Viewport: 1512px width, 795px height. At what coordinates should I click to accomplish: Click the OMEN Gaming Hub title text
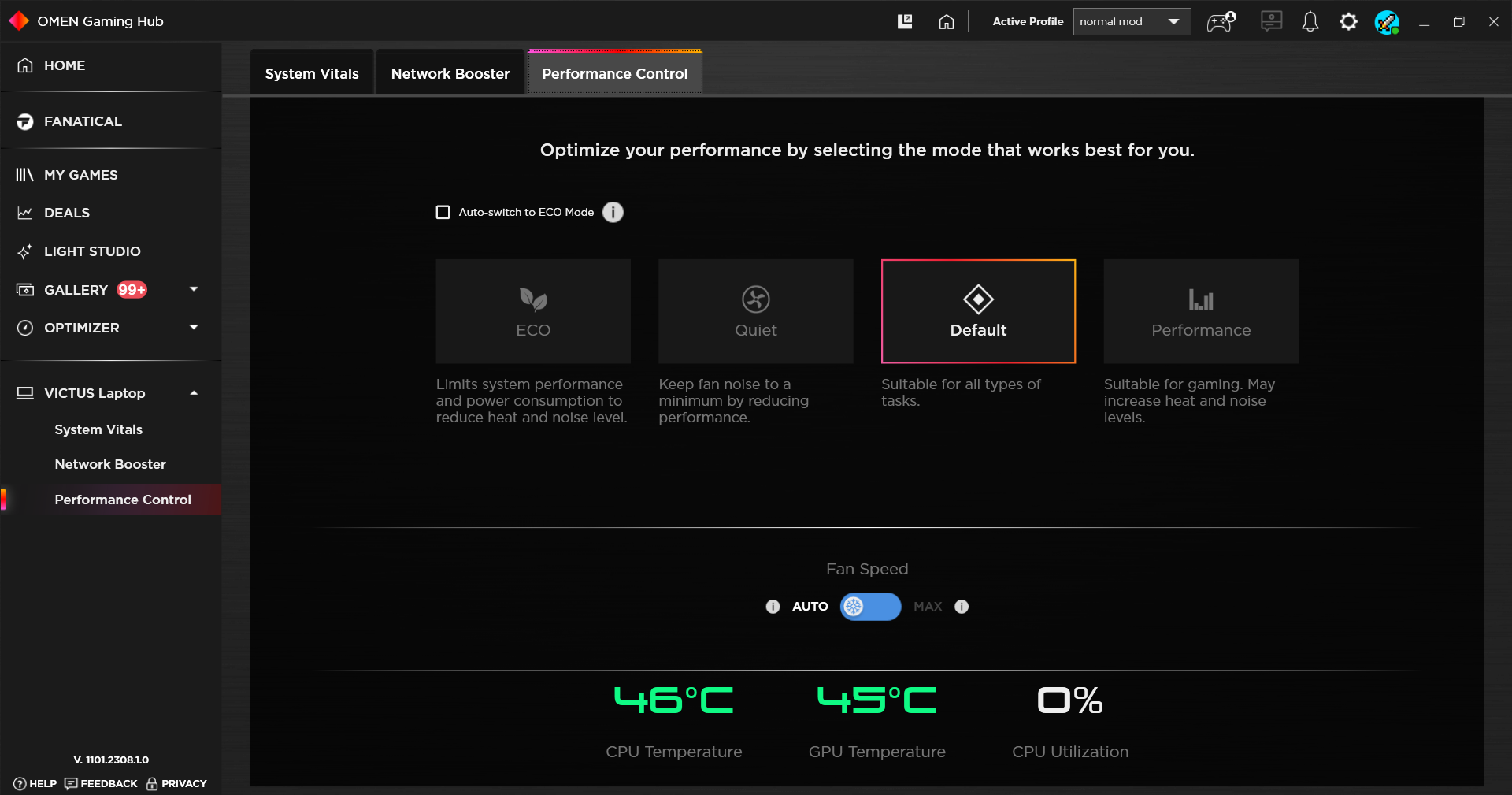pos(101,21)
